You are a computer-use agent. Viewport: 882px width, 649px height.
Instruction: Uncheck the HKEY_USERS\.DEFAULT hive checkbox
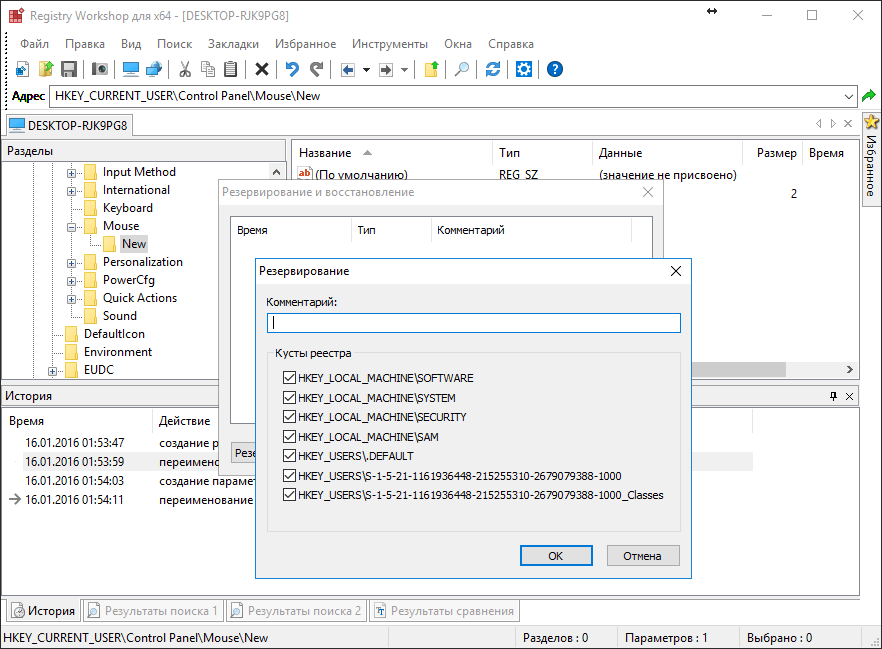click(x=290, y=456)
